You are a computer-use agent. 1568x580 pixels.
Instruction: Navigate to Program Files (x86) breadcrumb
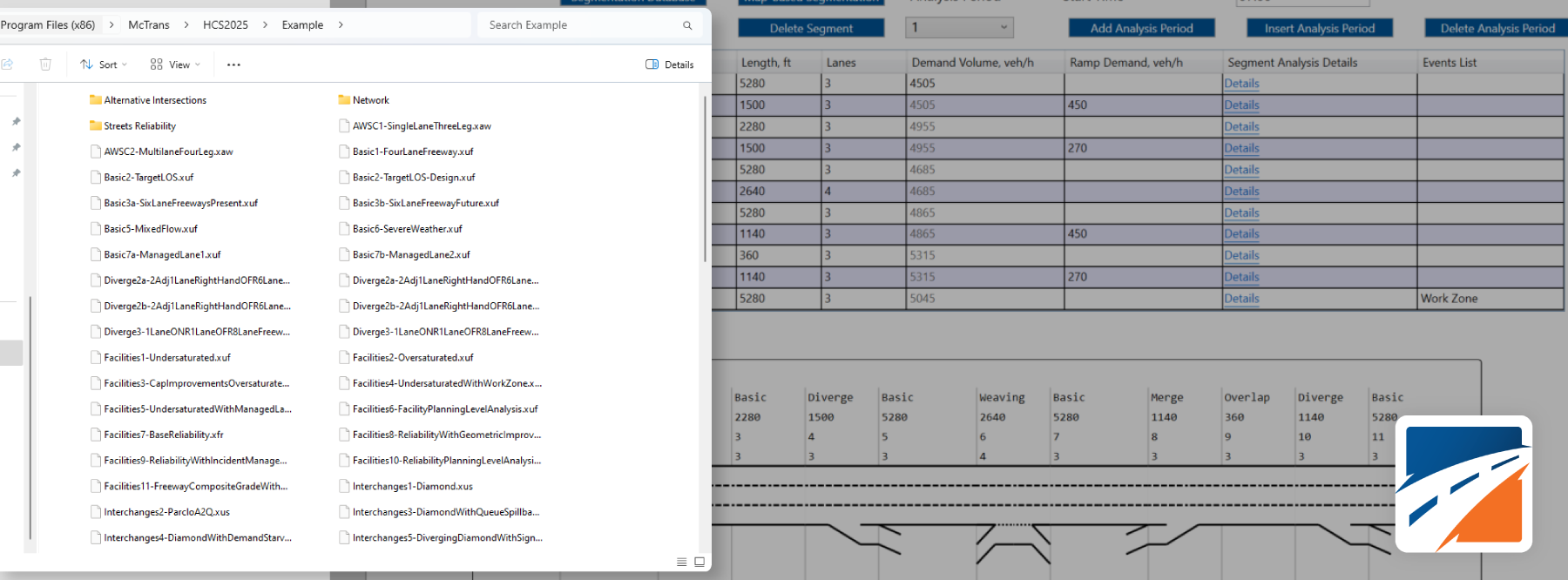tap(48, 25)
